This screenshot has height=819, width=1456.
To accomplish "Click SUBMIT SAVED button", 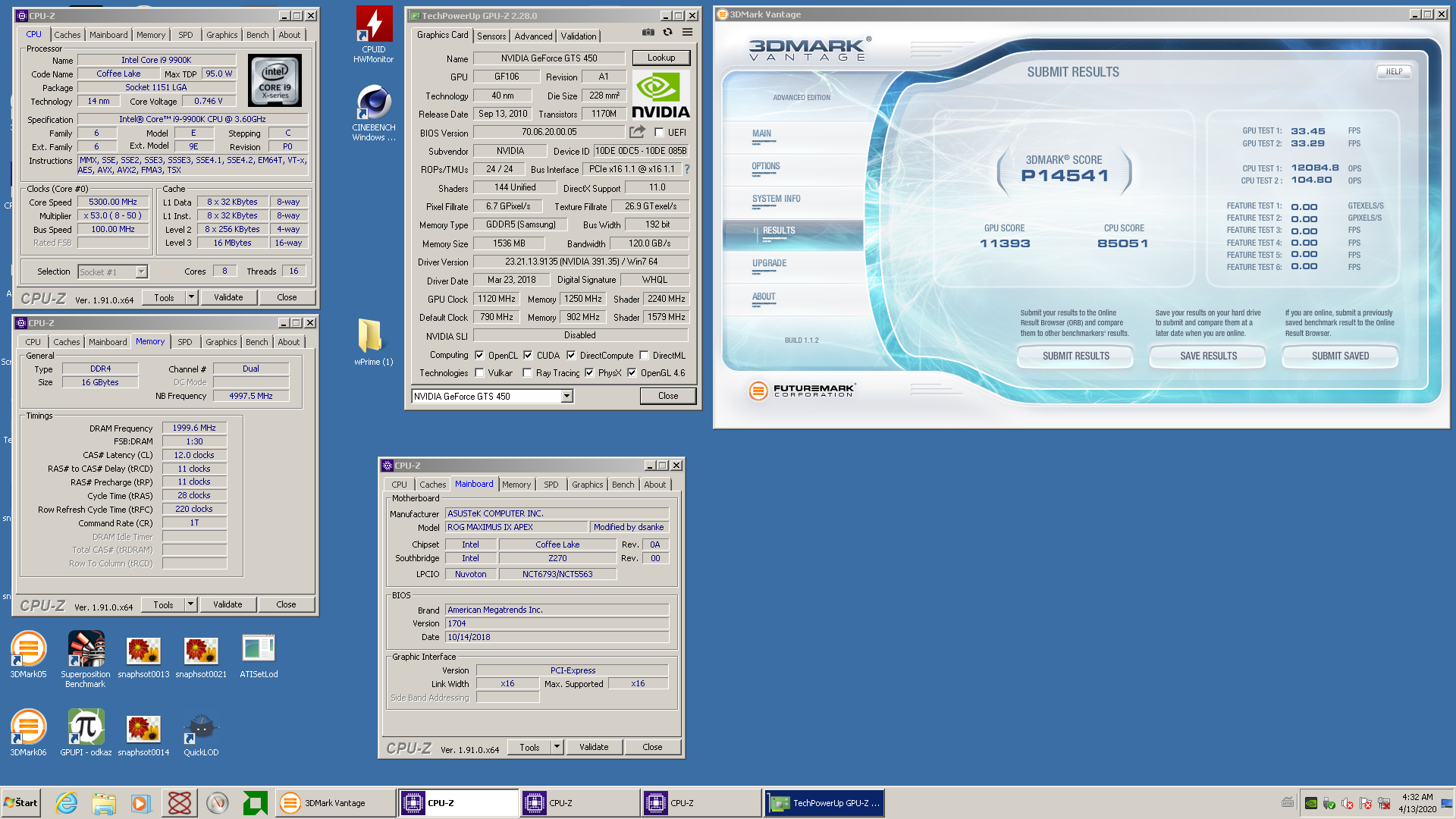I will 1340,356.
